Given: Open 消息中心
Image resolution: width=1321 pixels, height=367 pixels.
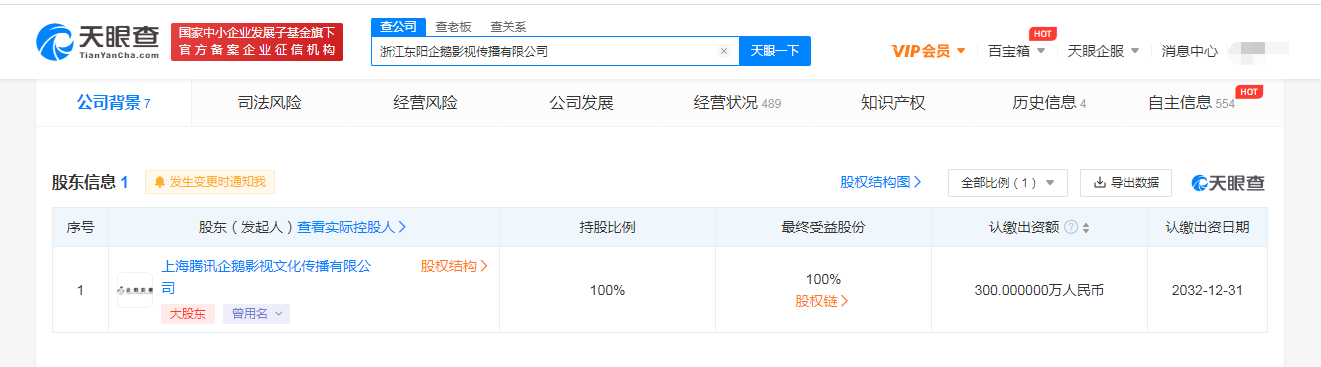Looking at the screenshot, I should tap(1190, 51).
